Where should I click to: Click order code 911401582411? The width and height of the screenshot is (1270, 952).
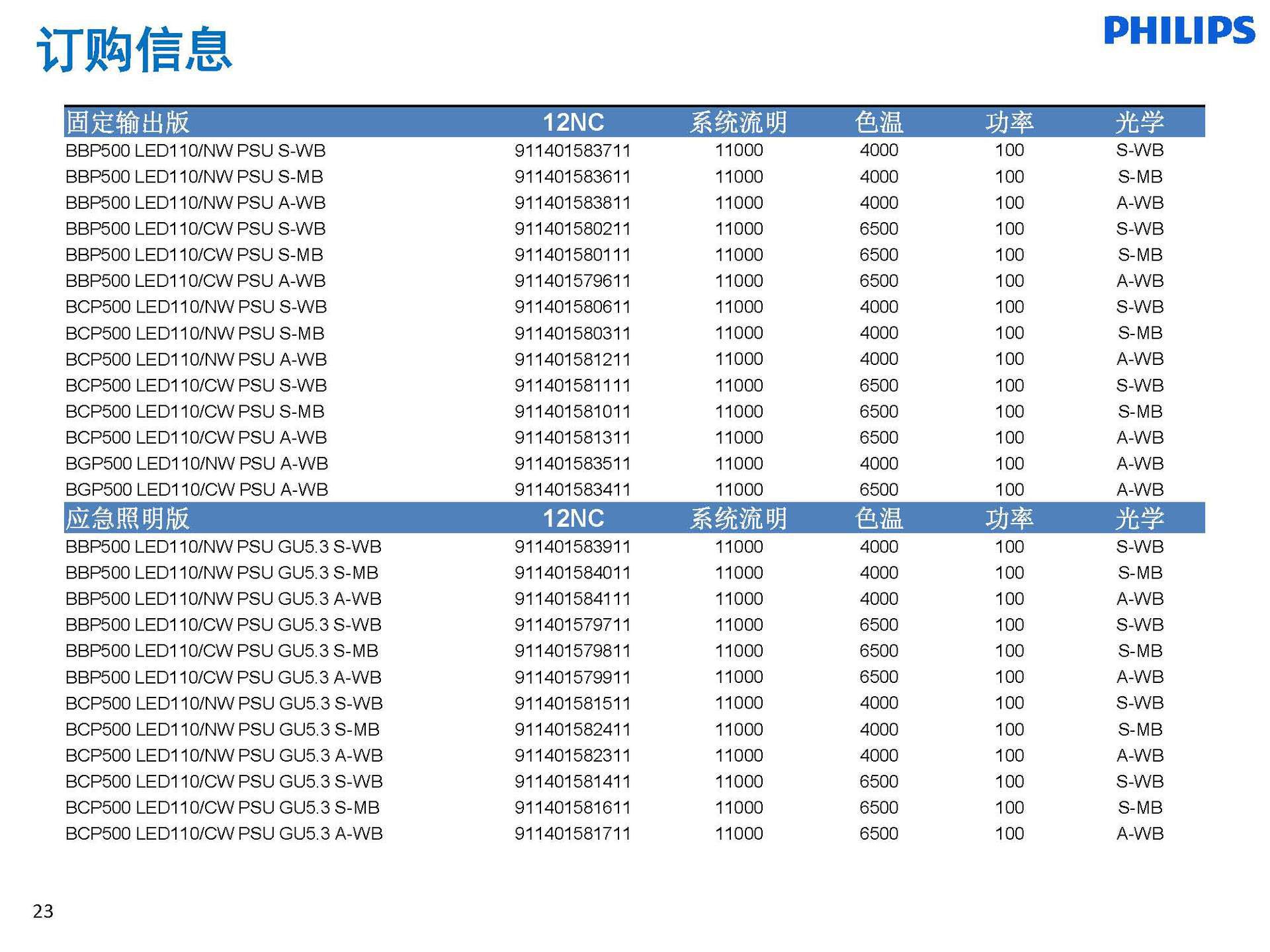(572, 729)
